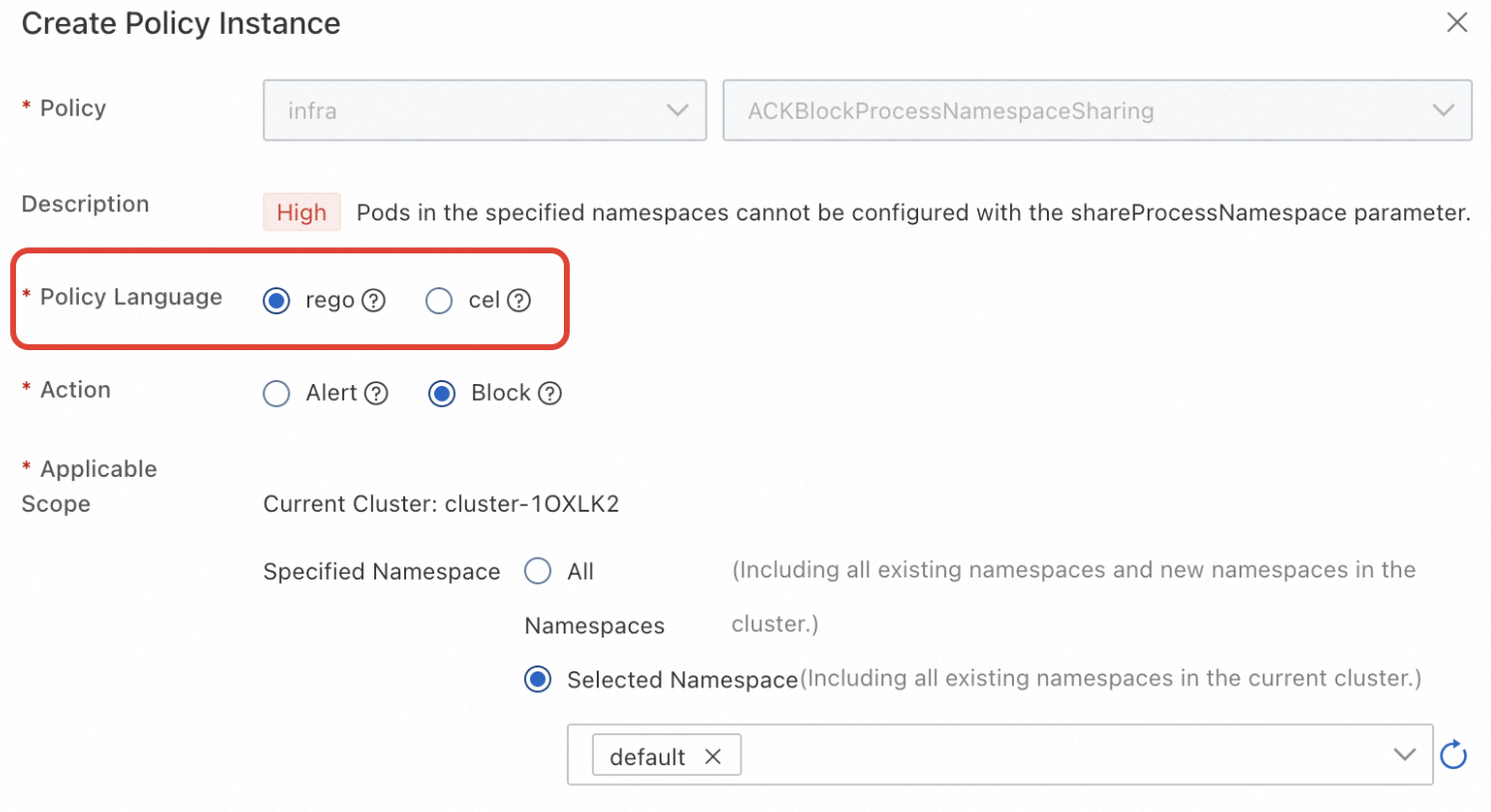Open the ACKBlockProcessNamespaceSharing policy dropdown
Screen dimensions: 1491x812
1098,110
